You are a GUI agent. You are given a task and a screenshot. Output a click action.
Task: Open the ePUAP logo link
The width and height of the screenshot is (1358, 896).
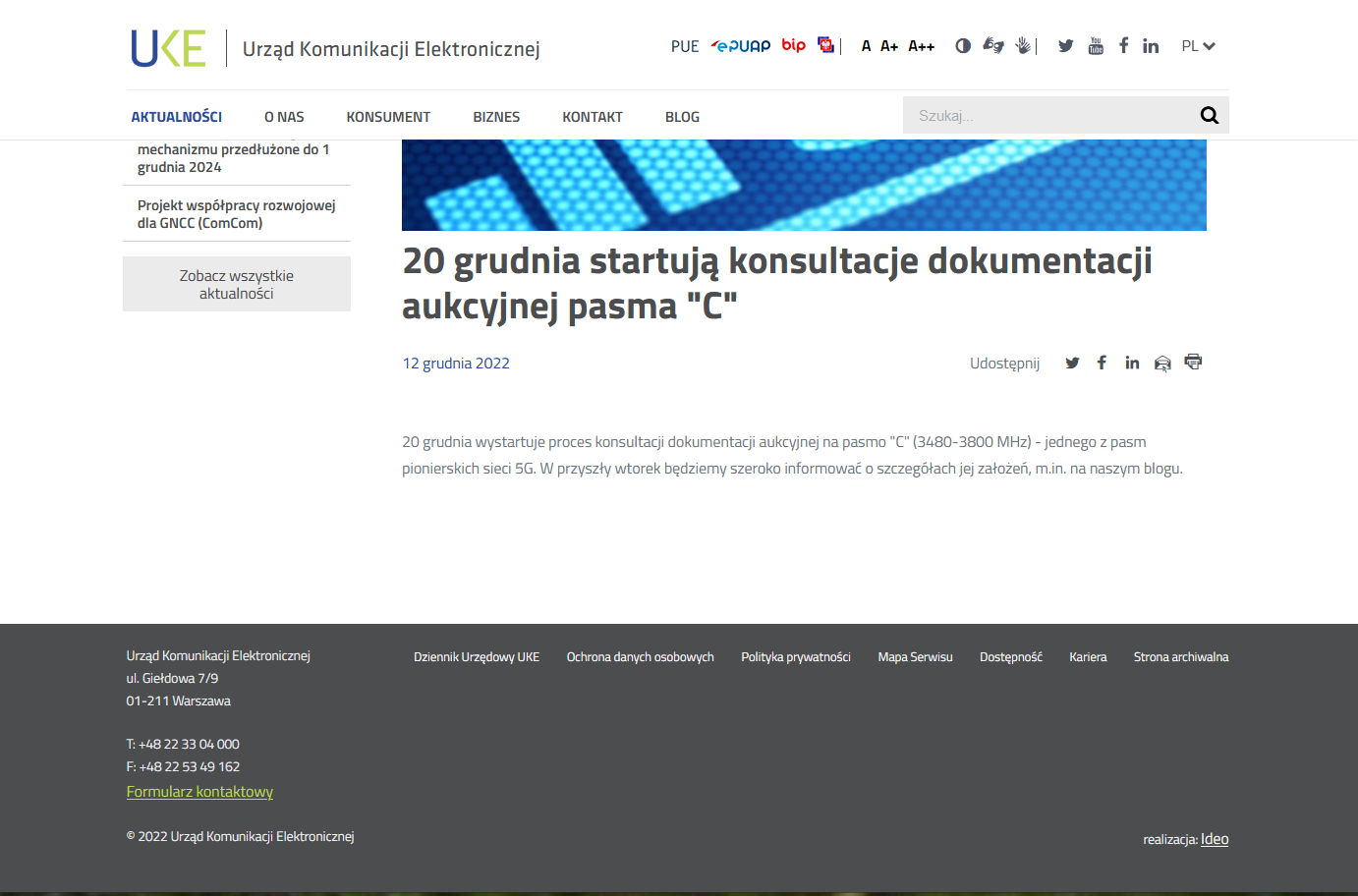[x=741, y=46]
